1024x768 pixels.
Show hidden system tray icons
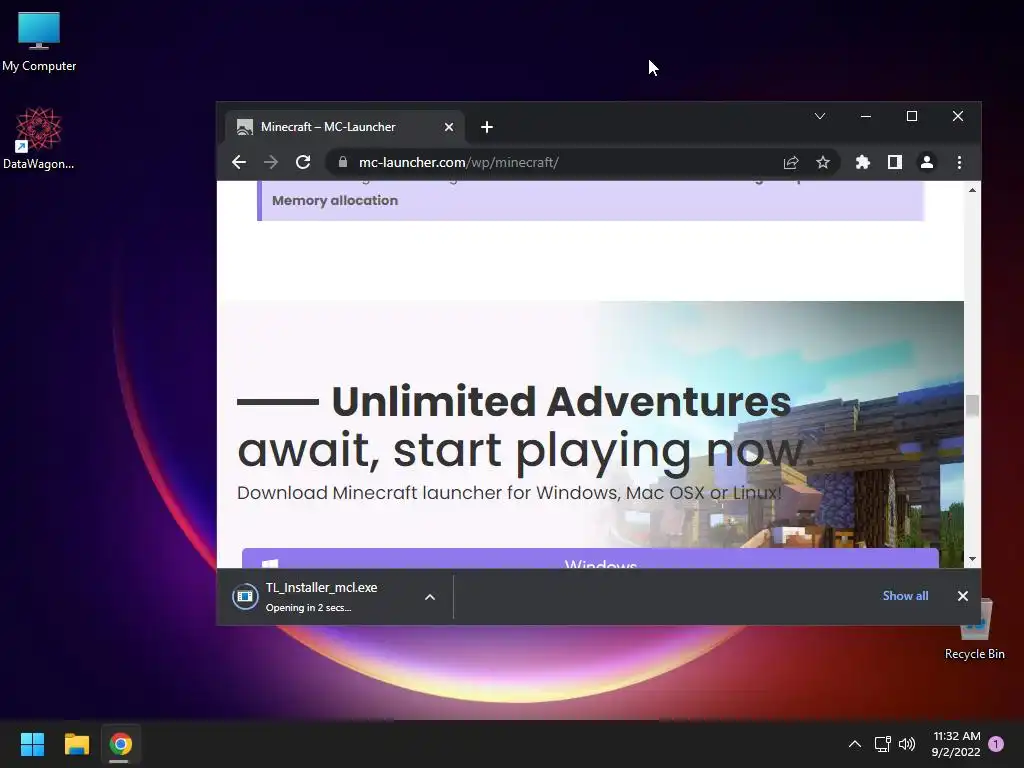[x=854, y=744]
